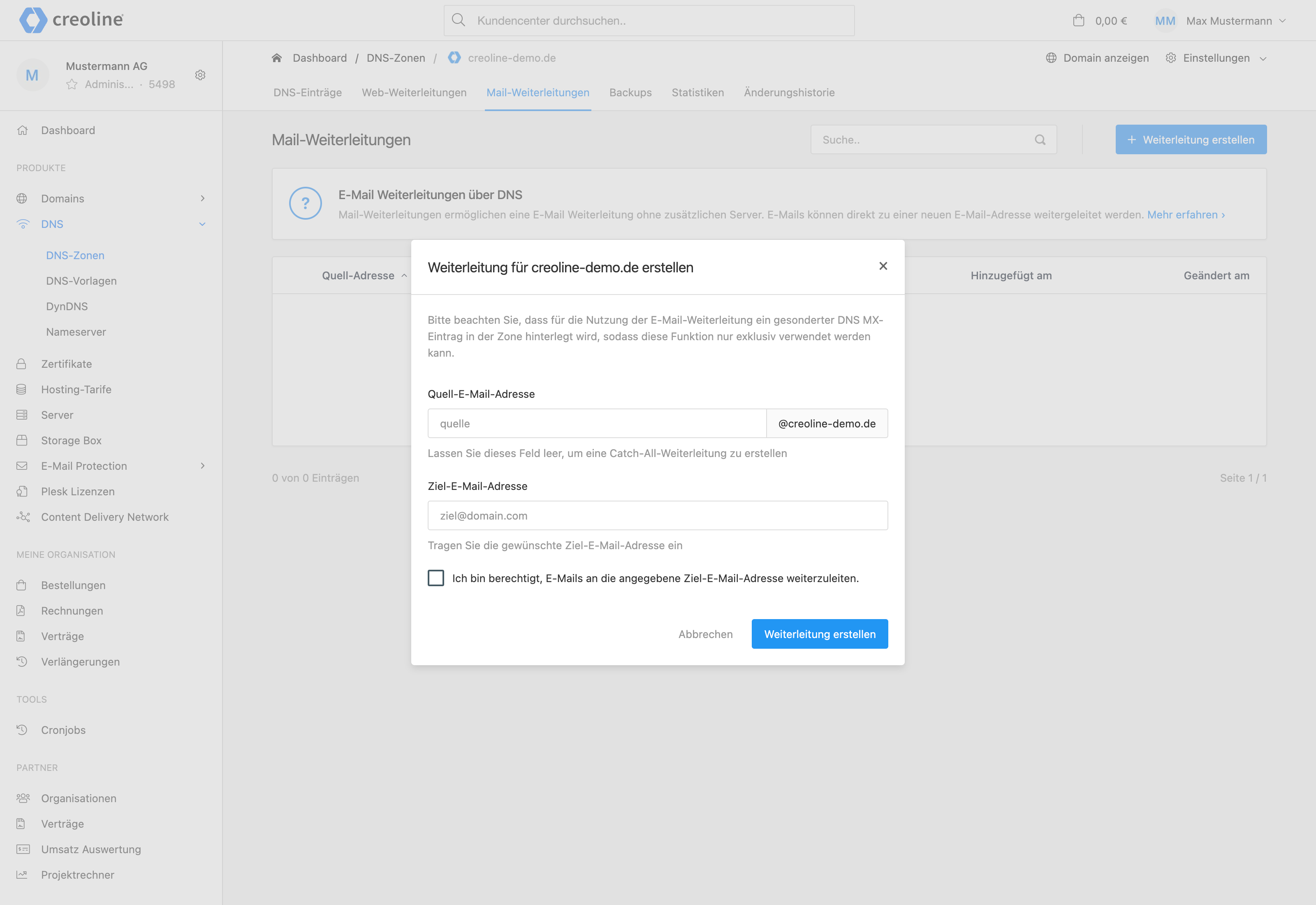The width and height of the screenshot is (1316, 905).
Task: Open organisation settings gear next to Mustermann AG
Action: pyautogui.click(x=200, y=75)
